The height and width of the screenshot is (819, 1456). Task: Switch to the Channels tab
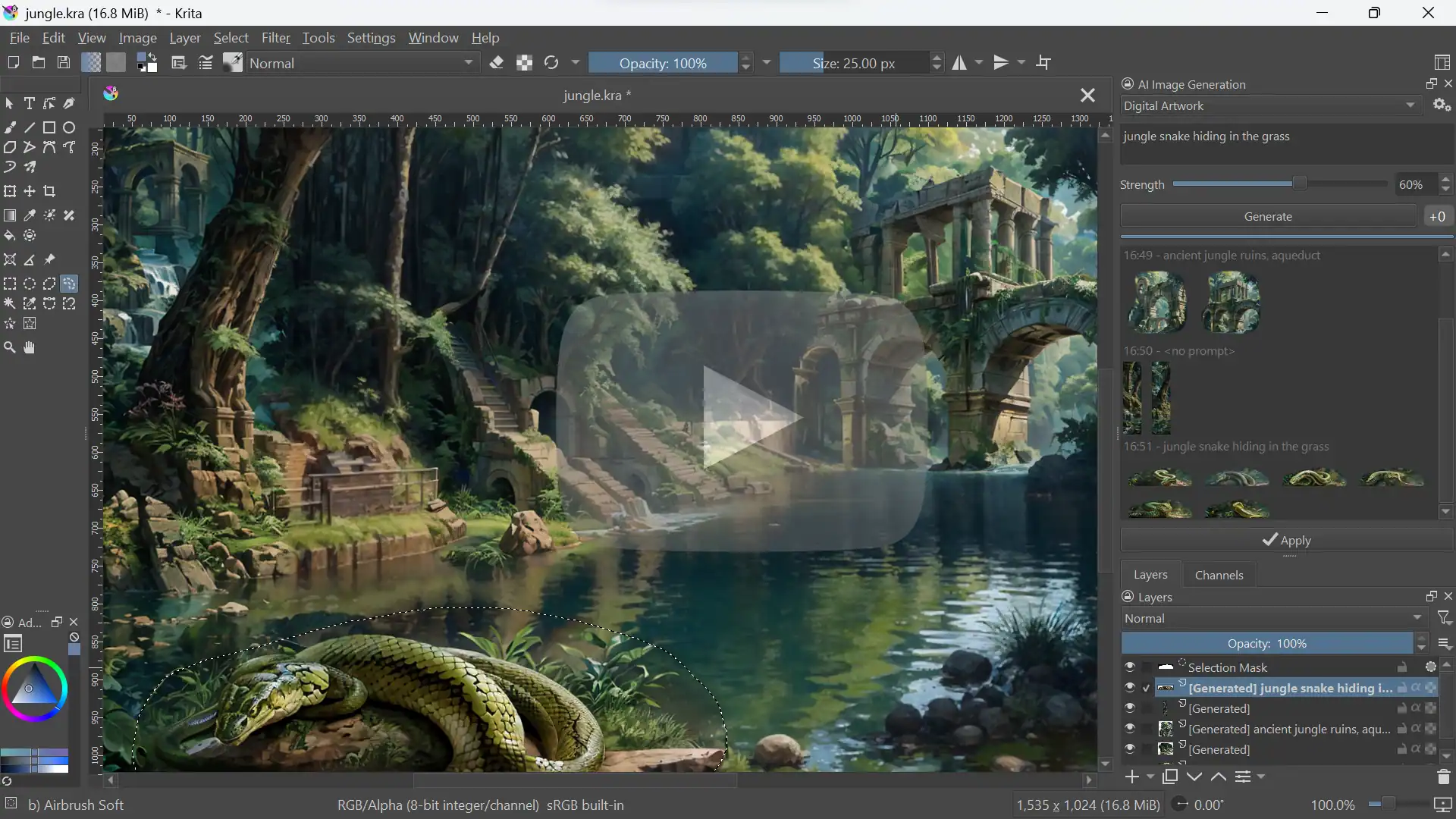point(1218,575)
